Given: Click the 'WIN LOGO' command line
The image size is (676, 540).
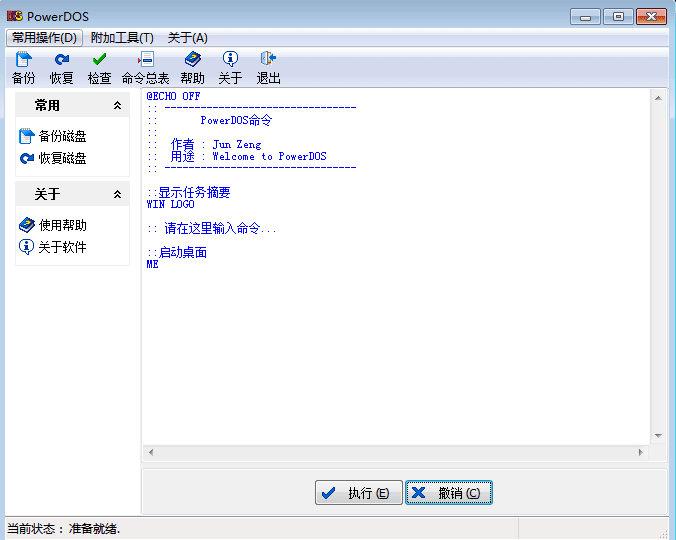Looking at the screenshot, I should [170, 204].
